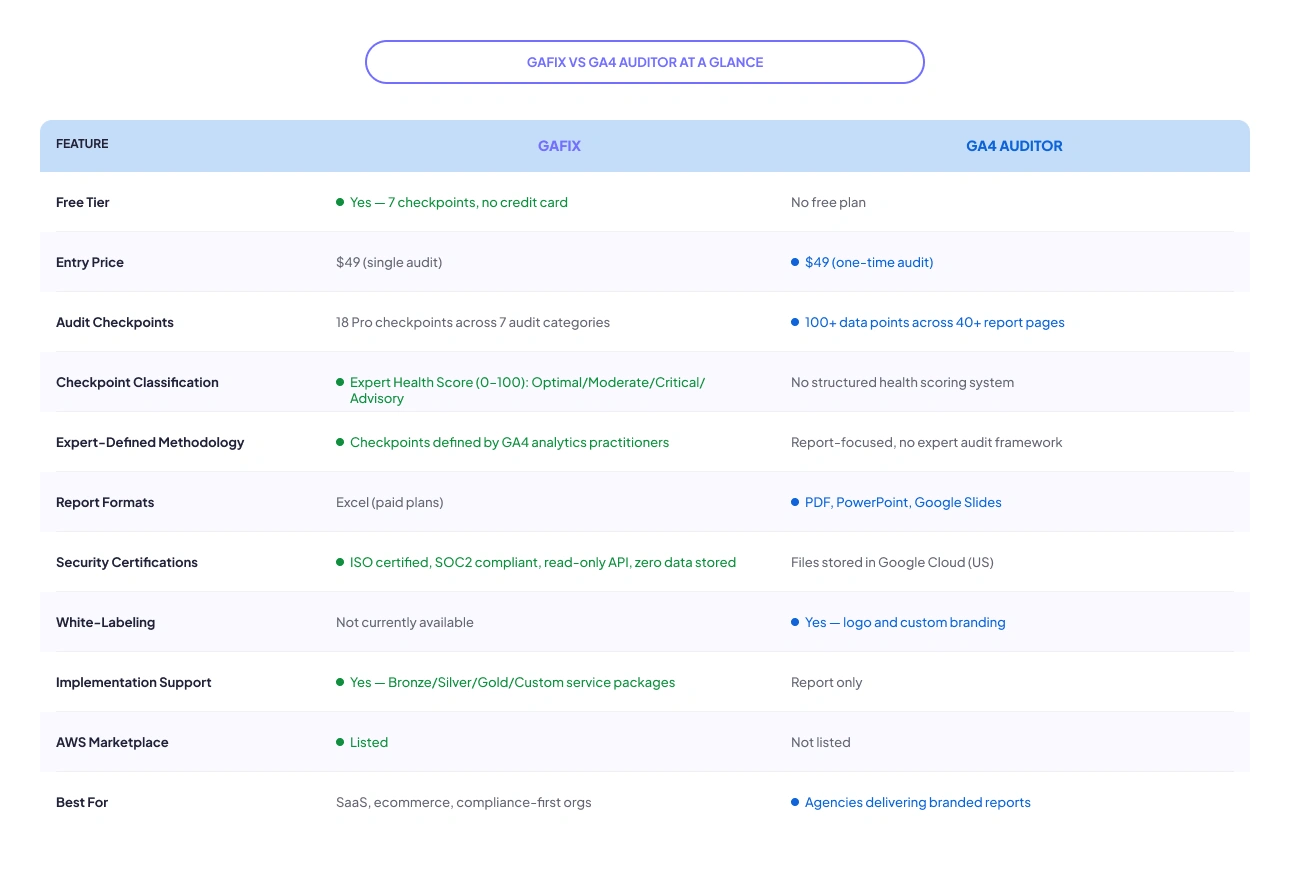Click green dot next to AWS Listed
The width and height of the screenshot is (1290, 880).
coord(340,742)
